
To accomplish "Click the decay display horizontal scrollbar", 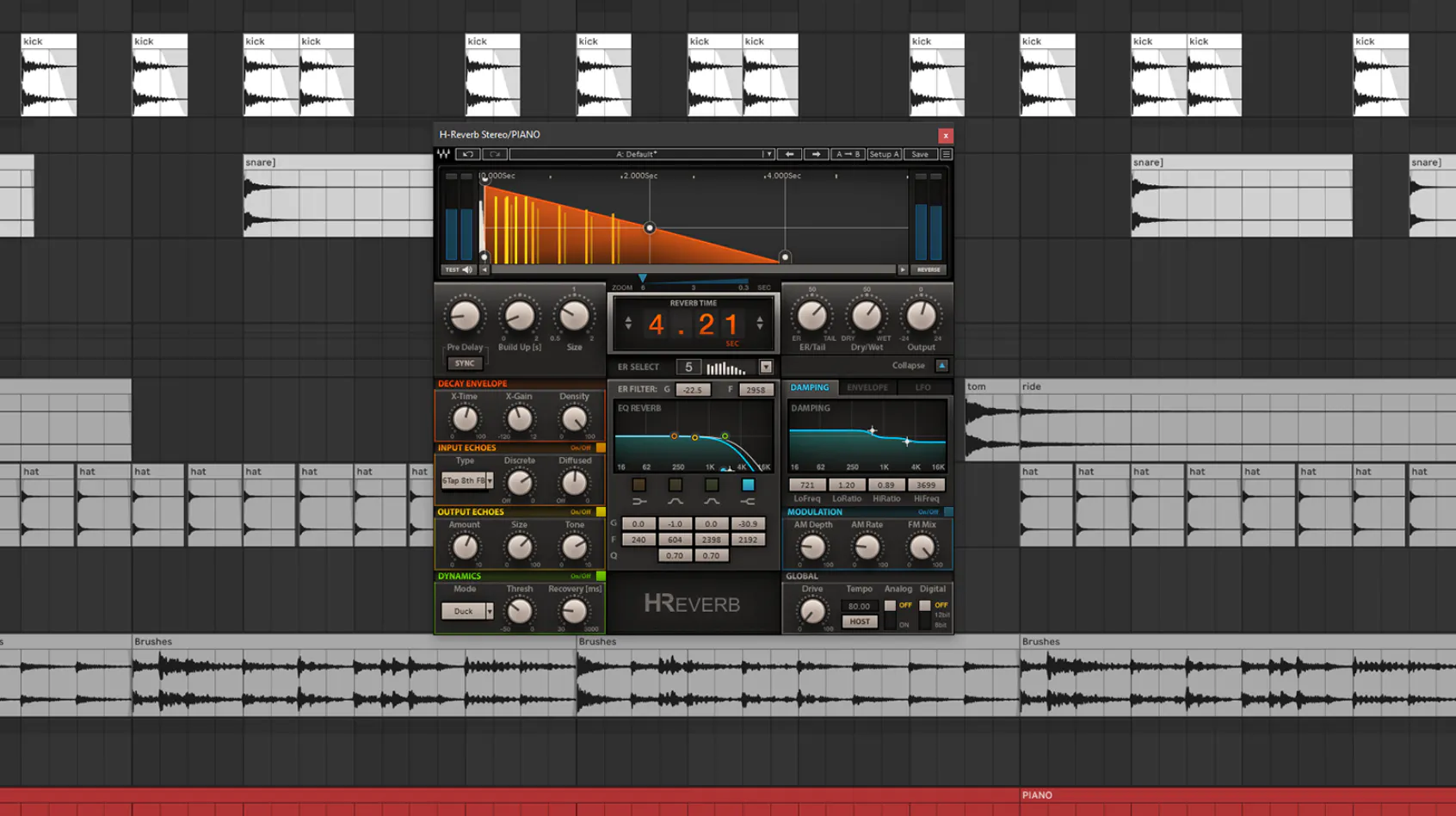I will point(694,269).
